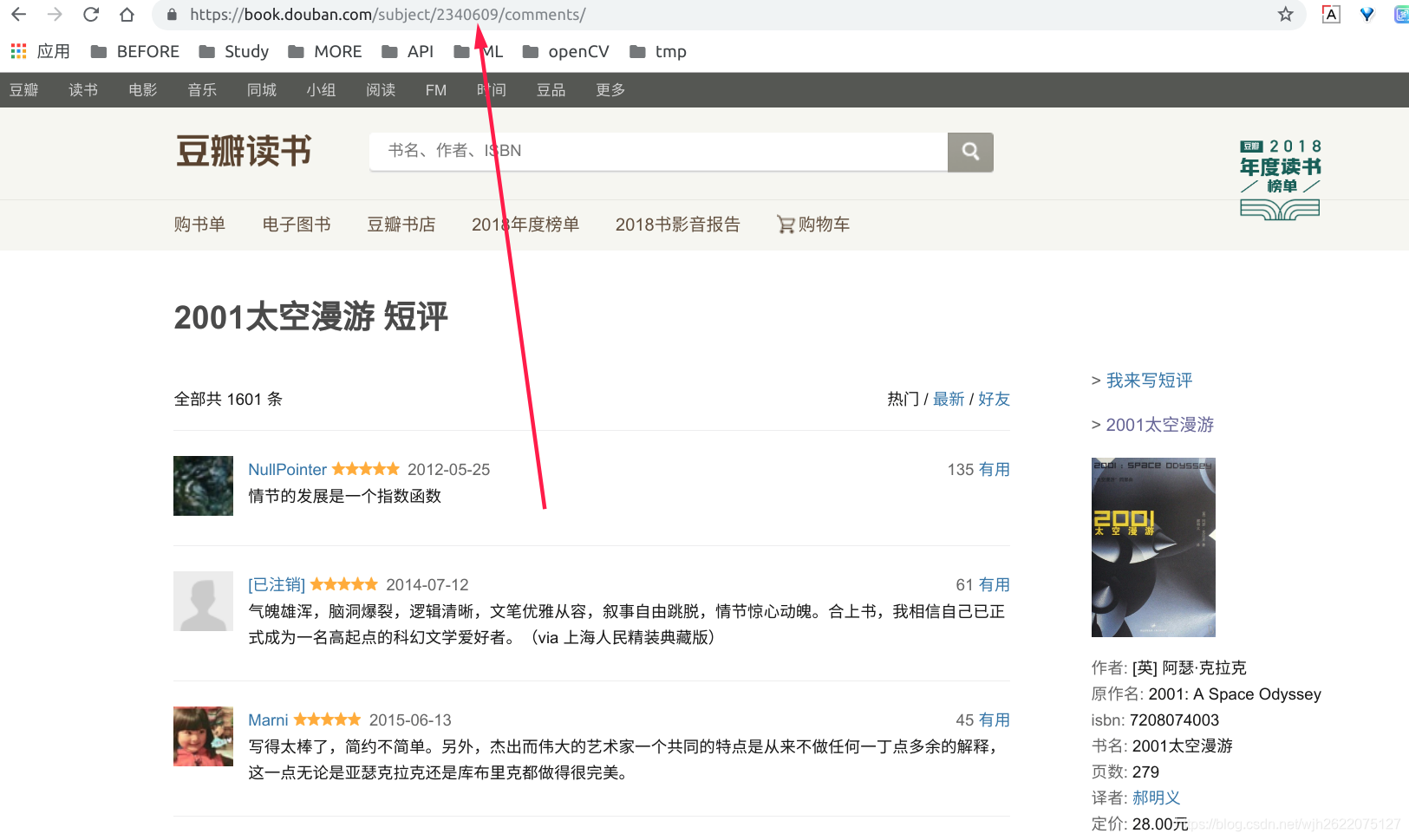Open the 2018书影音报告 tab
Screen dimensions: 1409x840
678,225
